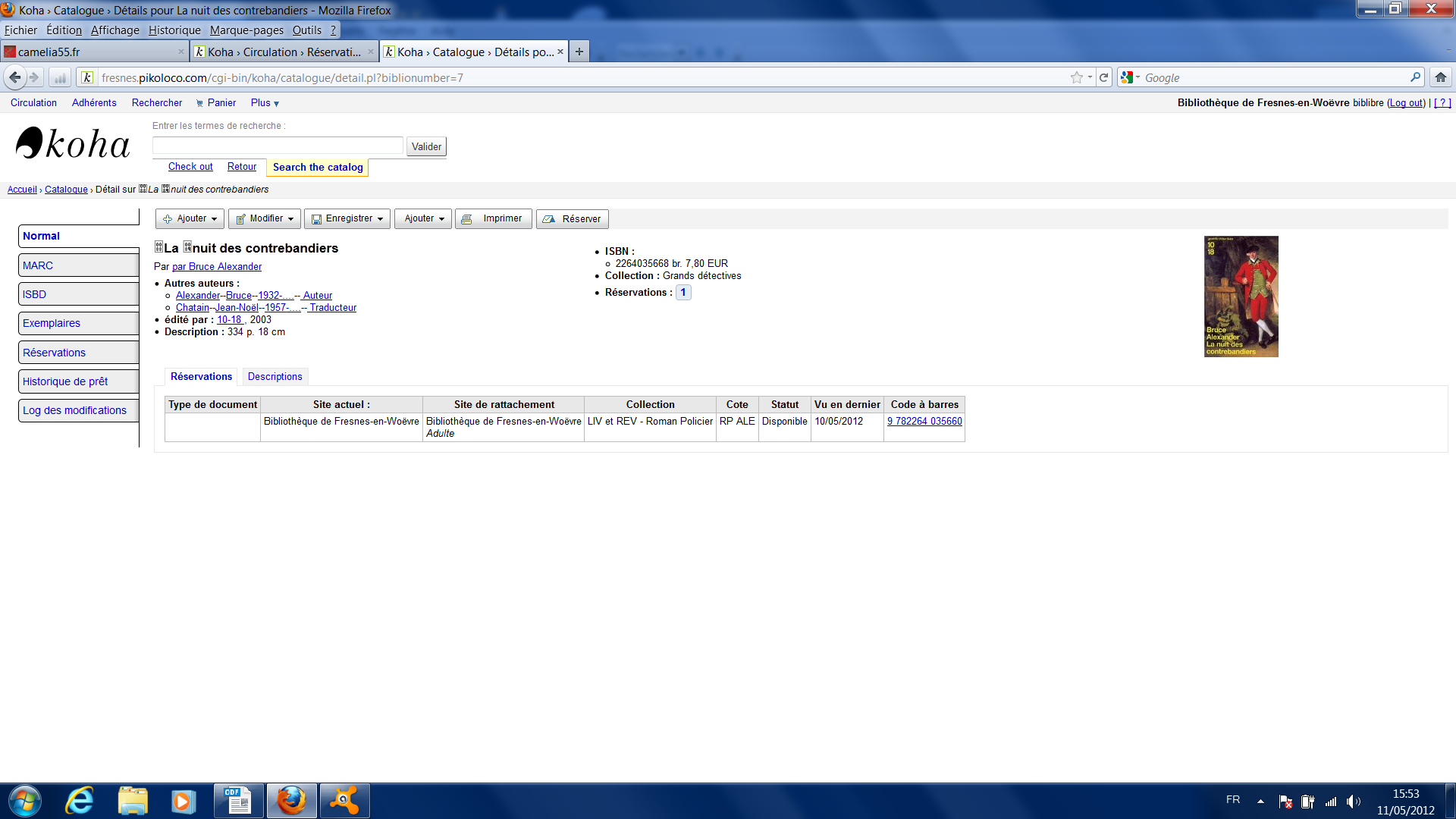Viewport: 1456px width, 819px height.
Task: Switch to the Descriptions tab
Action: tap(275, 377)
